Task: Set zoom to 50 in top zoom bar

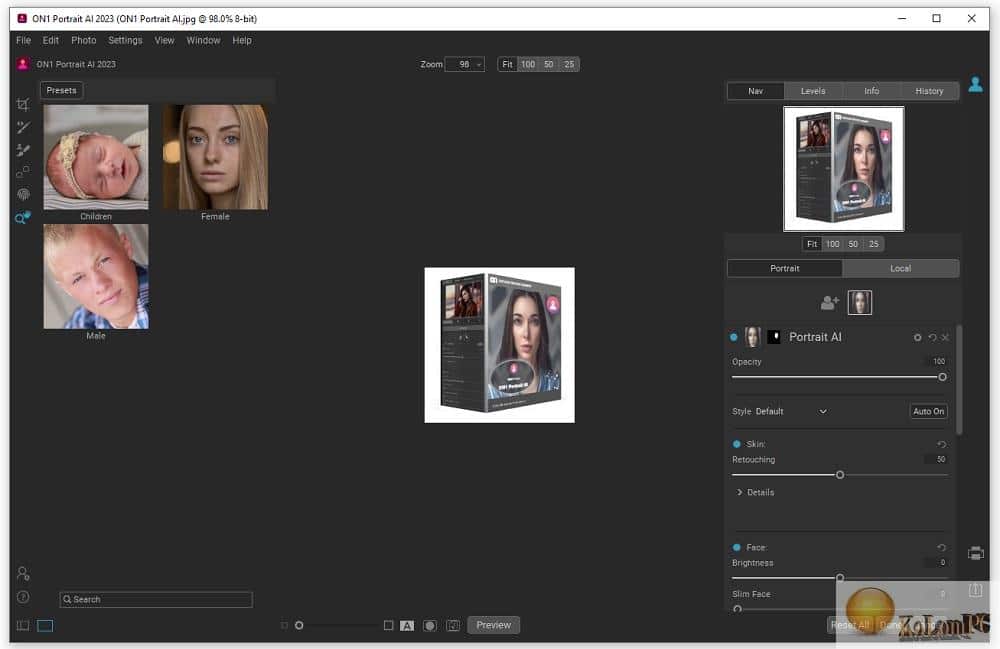Action: 548,64
